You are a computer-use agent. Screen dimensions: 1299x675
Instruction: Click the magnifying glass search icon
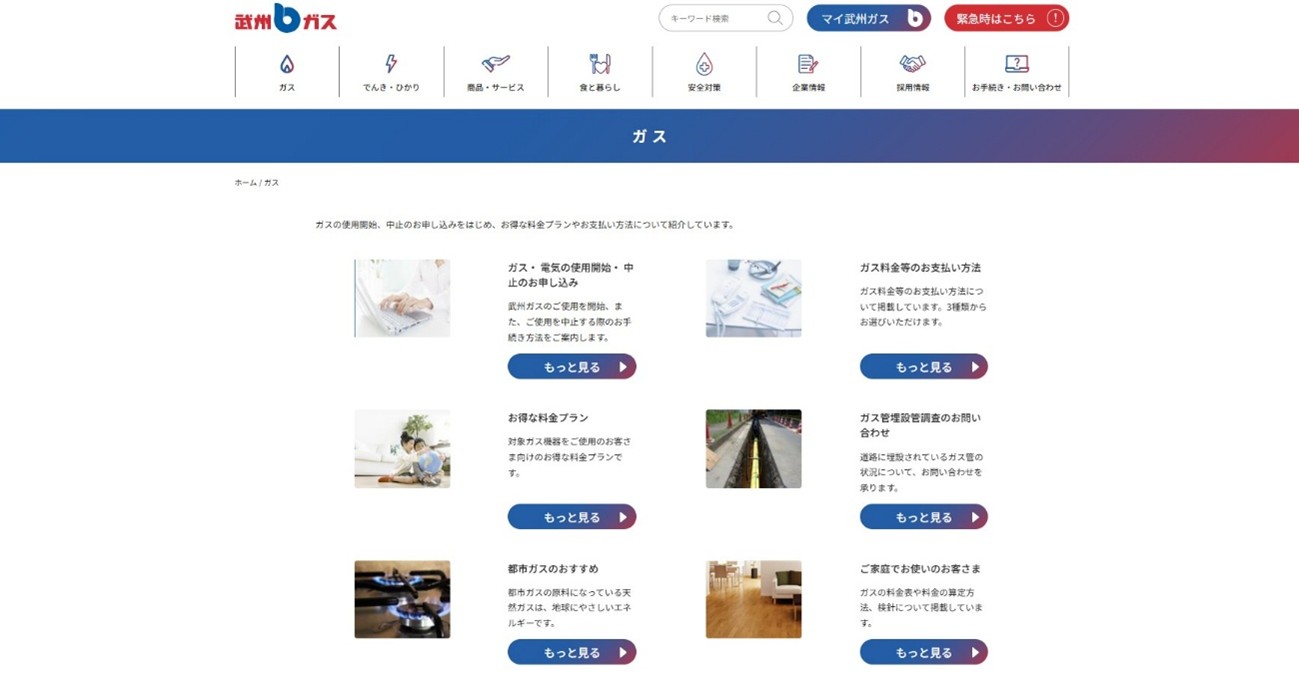[x=775, y=18]
